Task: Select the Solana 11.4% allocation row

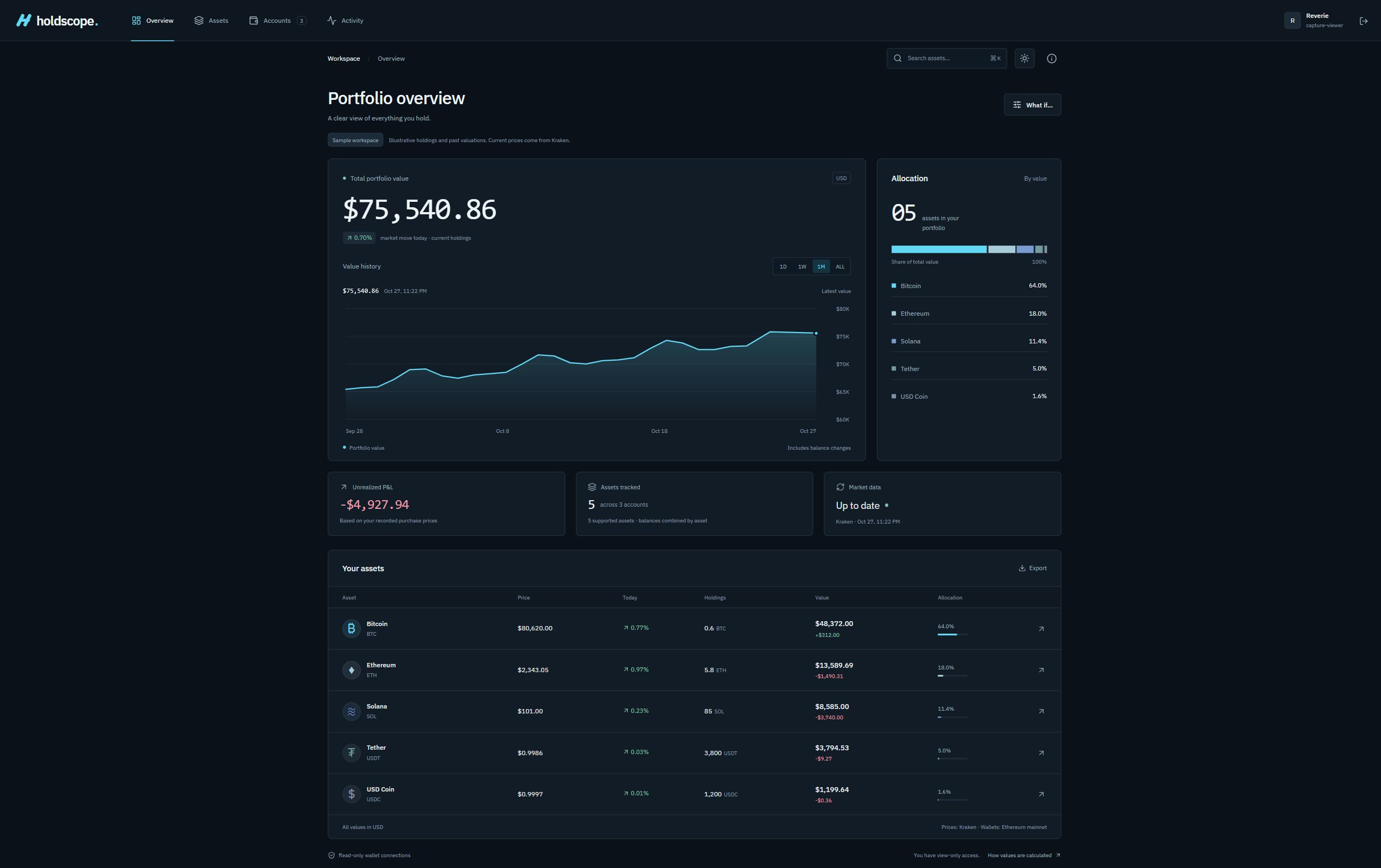Action: tap(969, 341)
